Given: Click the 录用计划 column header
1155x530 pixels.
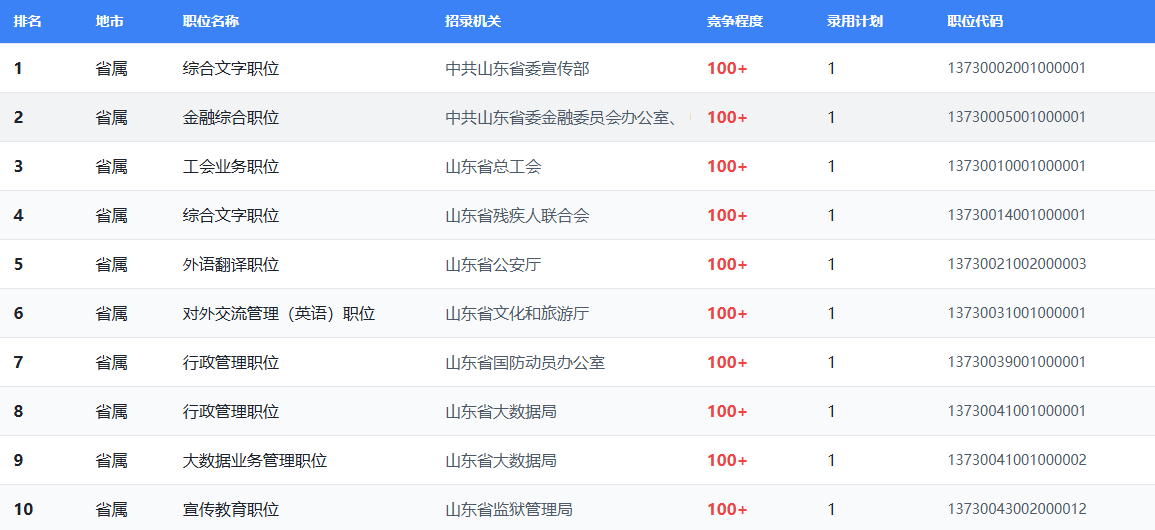Looking at the screenshot, I should click(x=854, y=21).
